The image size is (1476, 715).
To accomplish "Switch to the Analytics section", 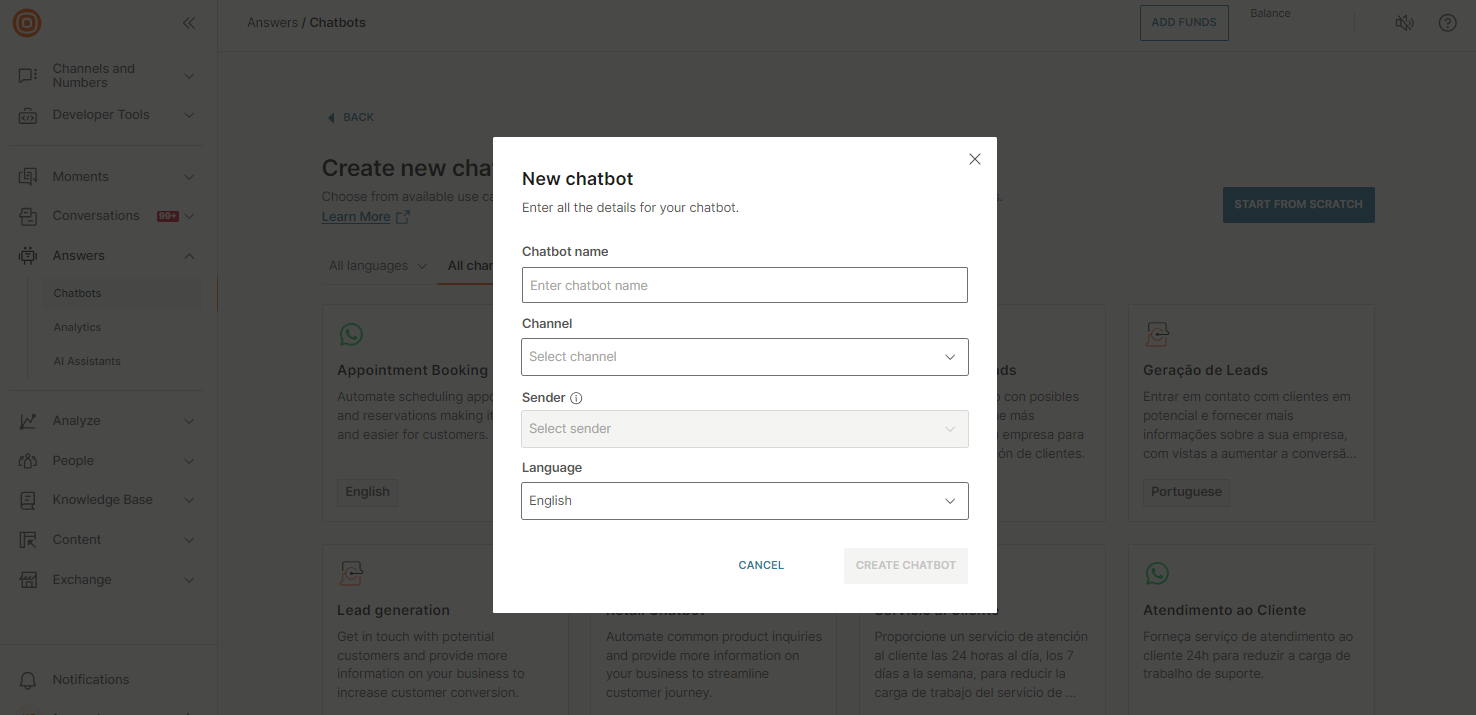I will tap(77, 327).
